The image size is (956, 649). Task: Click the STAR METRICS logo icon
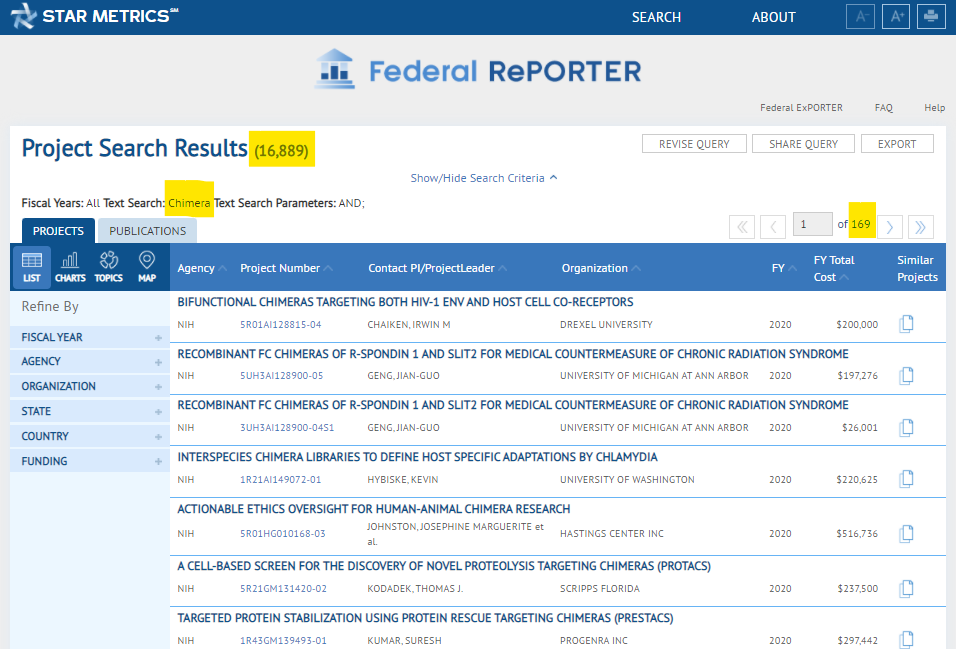(23, 16)
